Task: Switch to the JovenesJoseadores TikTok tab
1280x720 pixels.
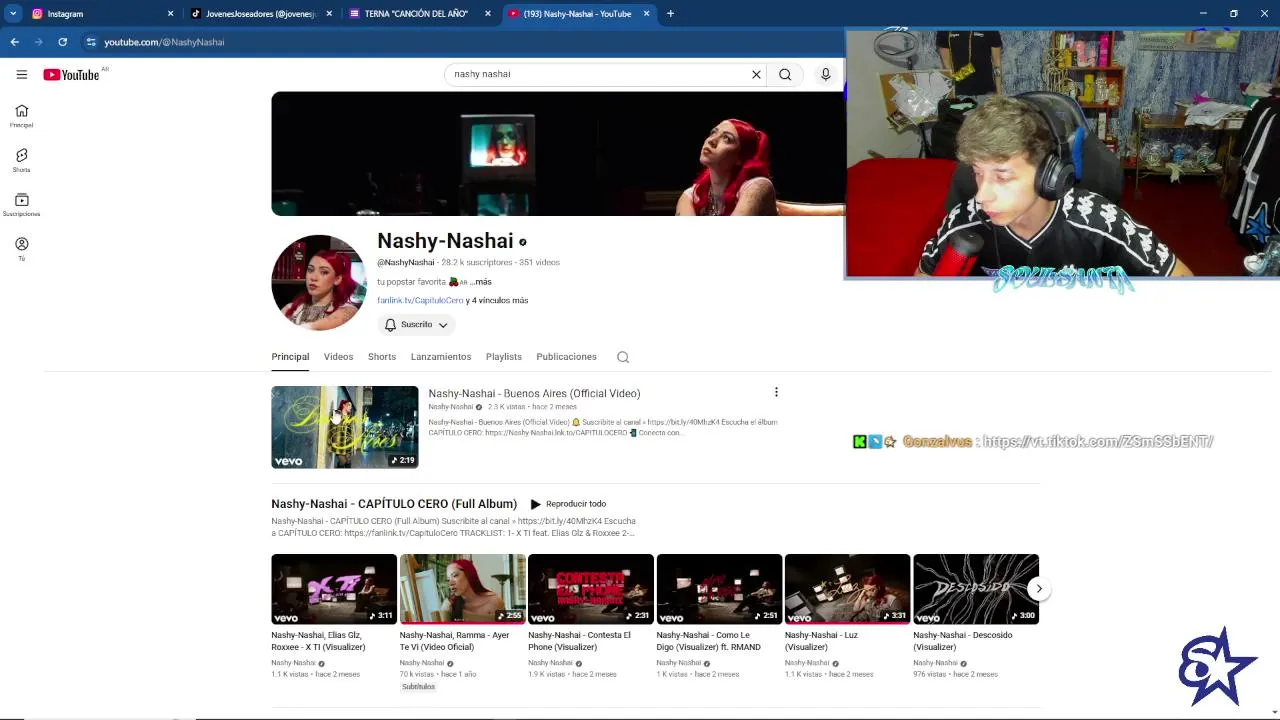Action: [262, 14]
